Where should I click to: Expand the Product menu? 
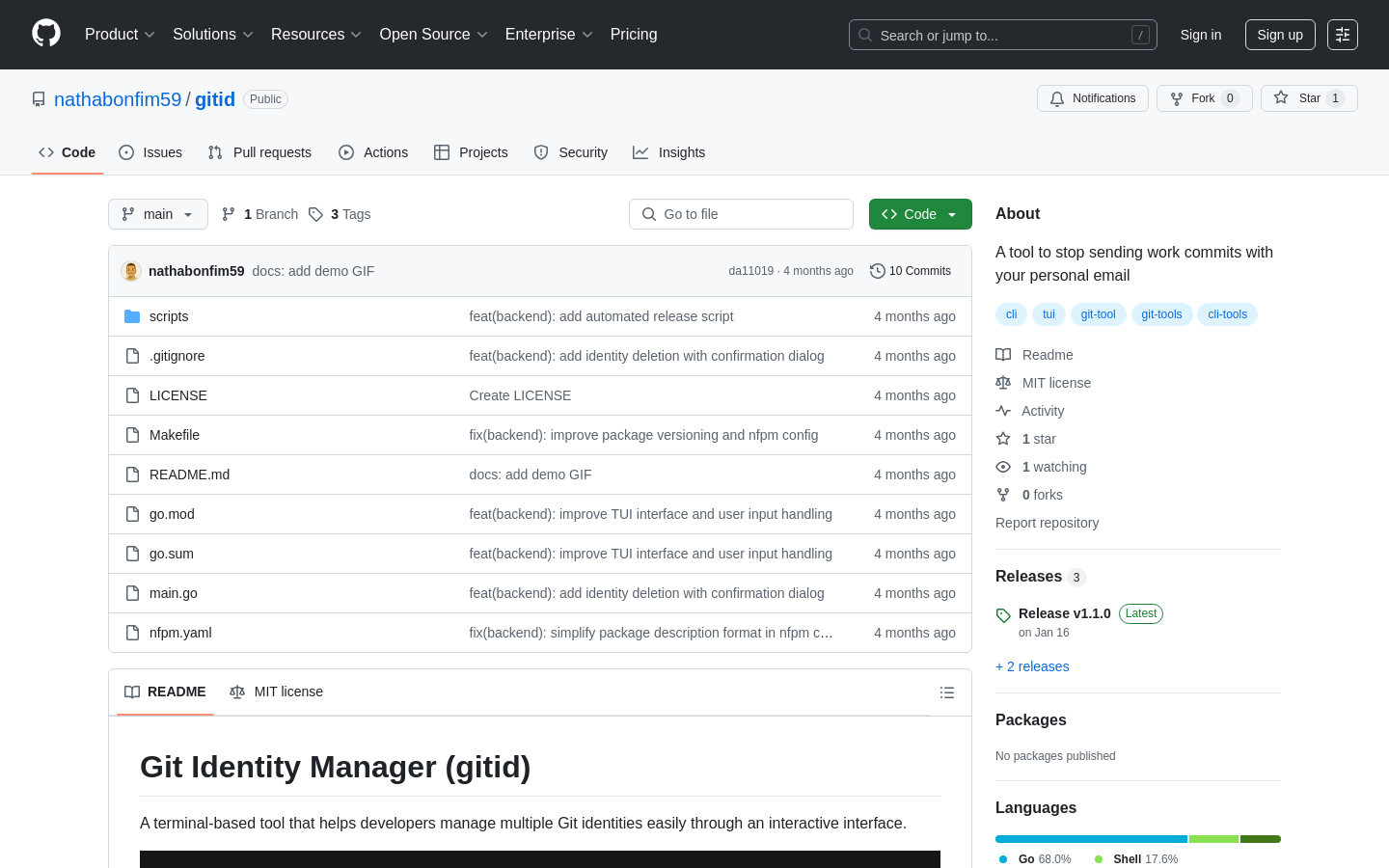click(120, 35)
